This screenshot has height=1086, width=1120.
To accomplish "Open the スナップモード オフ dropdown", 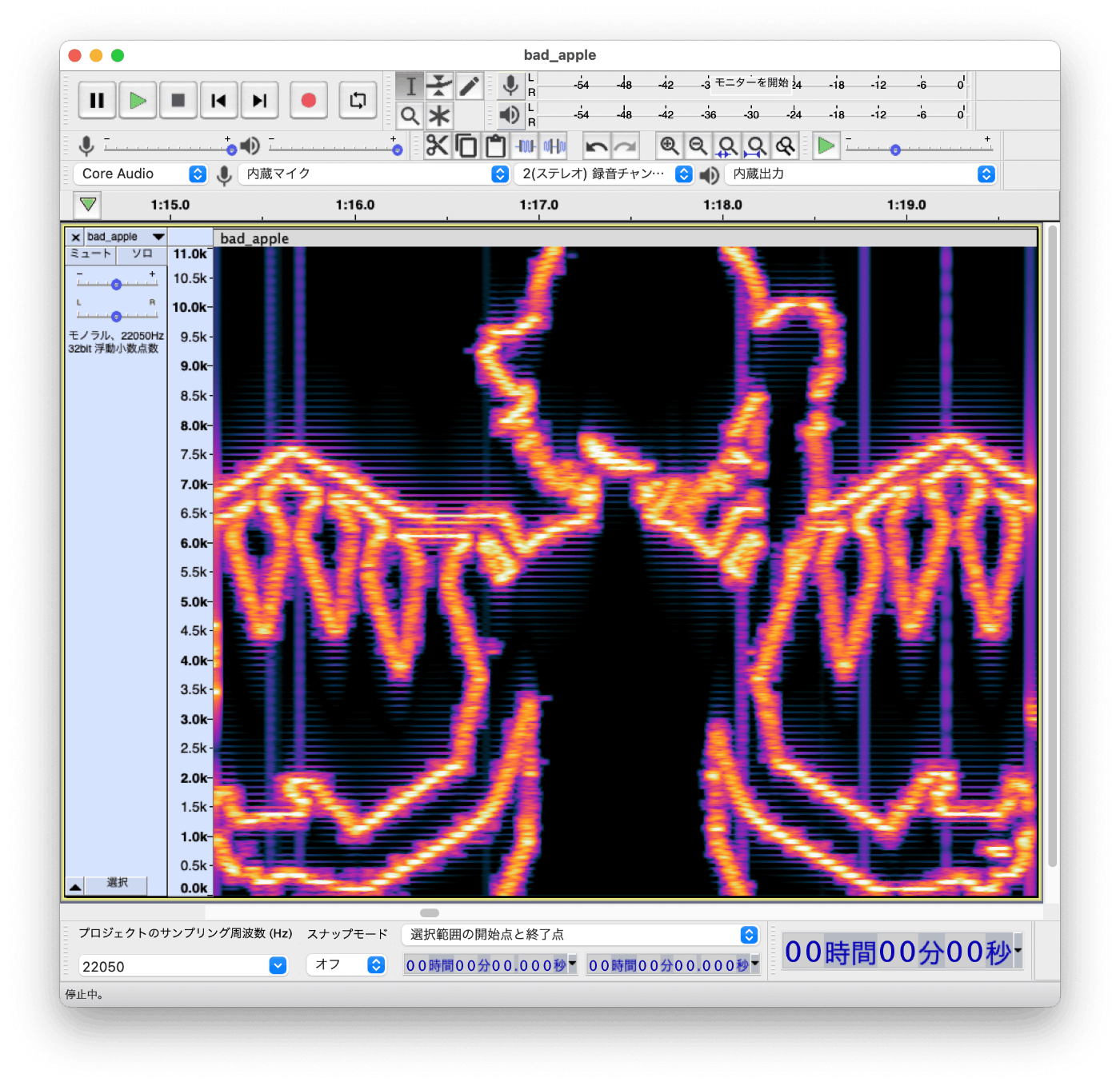I will point(346,965).
